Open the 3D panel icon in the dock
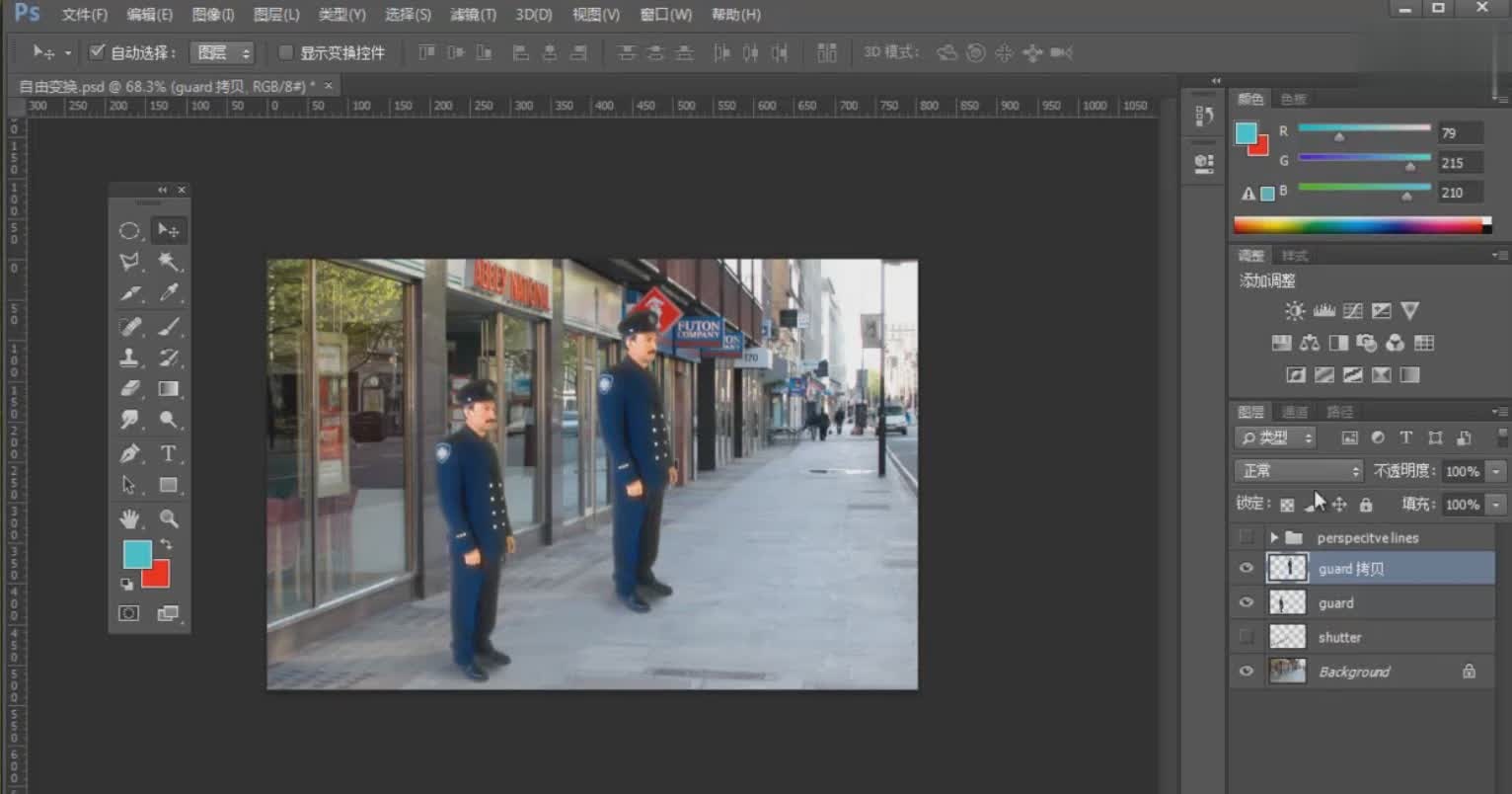 coord(1204,163)
